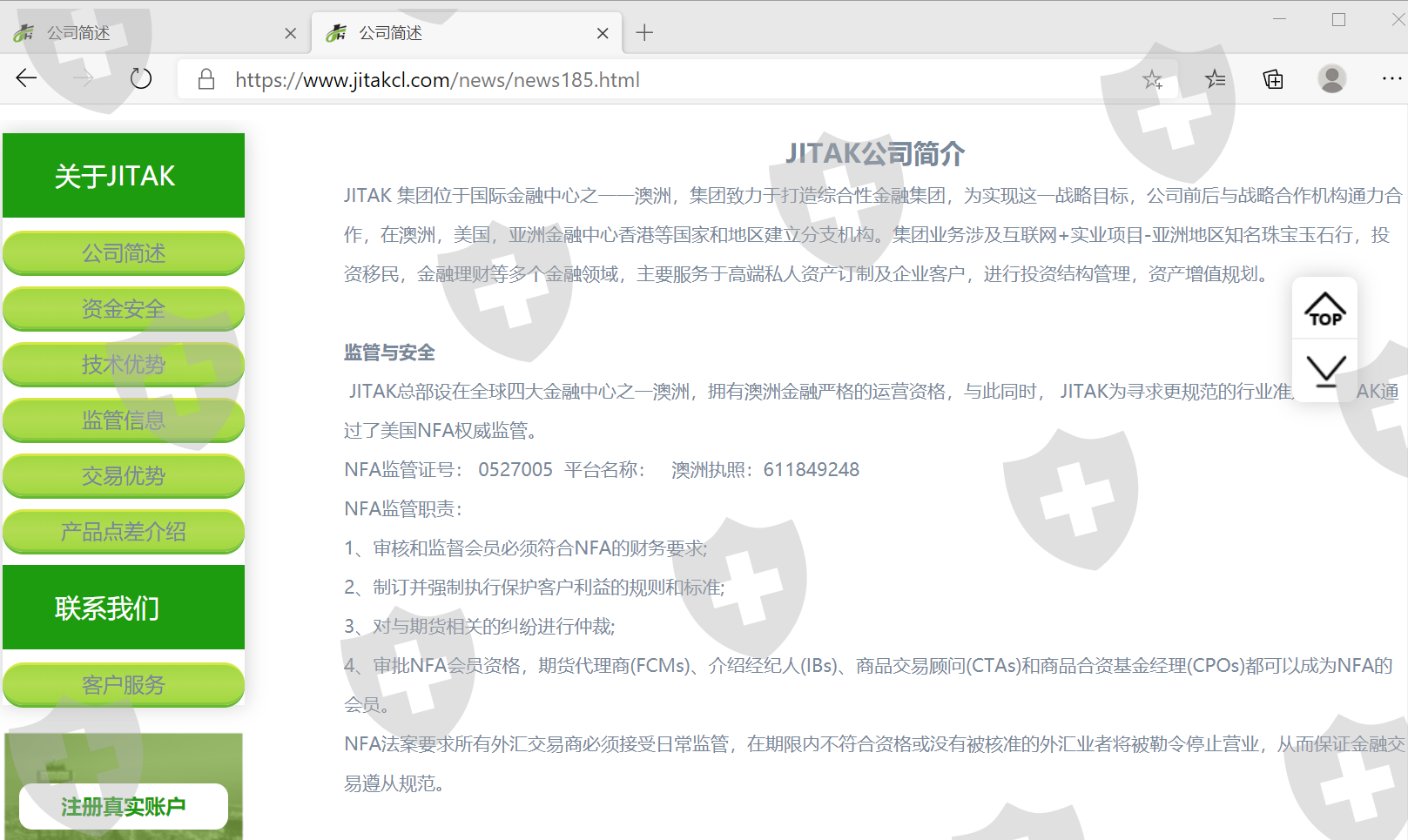Click the padlock site info icon
1408x840 pixels.
pos(206,80)
